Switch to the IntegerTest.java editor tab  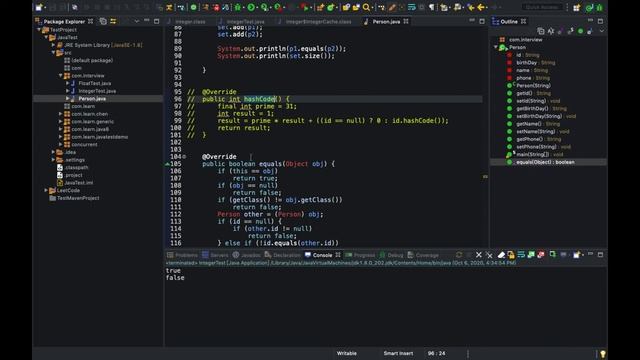pos(245,22)
